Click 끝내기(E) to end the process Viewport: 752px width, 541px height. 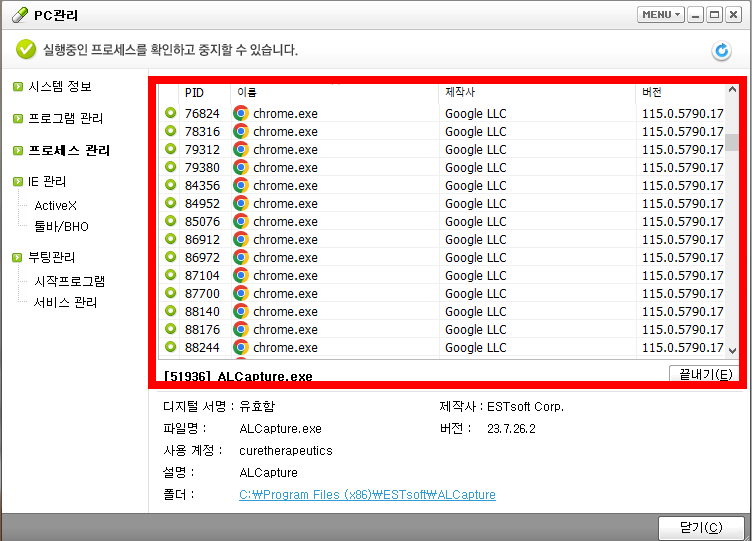click(x=704, y=374)
